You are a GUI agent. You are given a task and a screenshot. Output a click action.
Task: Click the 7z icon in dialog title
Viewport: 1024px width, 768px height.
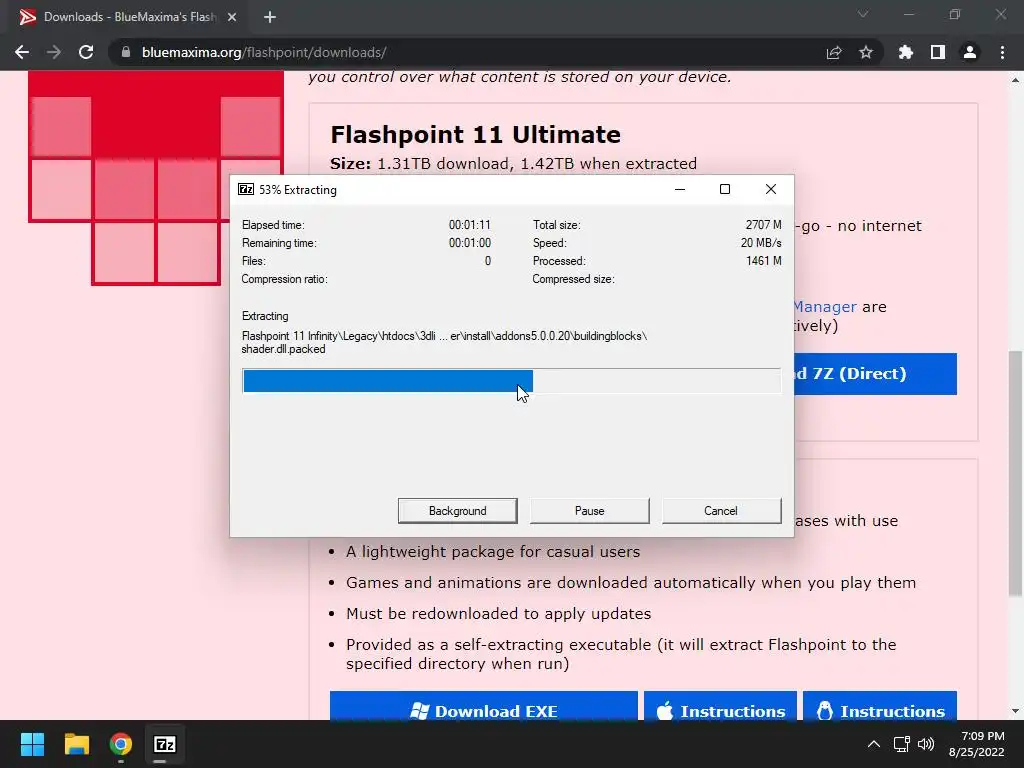click(x=246, y=189)
